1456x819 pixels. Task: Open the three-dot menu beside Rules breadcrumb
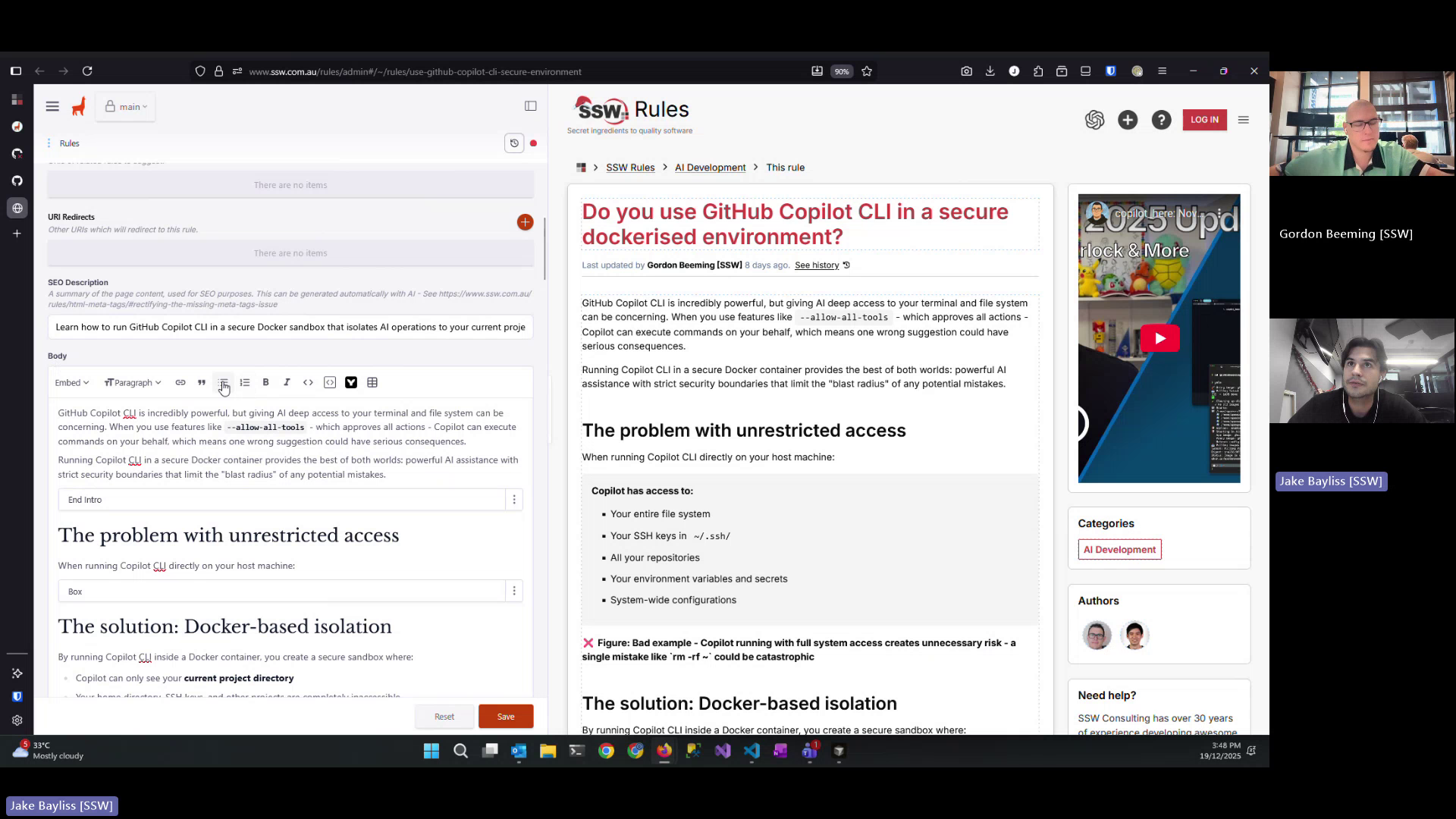[49, 143]
